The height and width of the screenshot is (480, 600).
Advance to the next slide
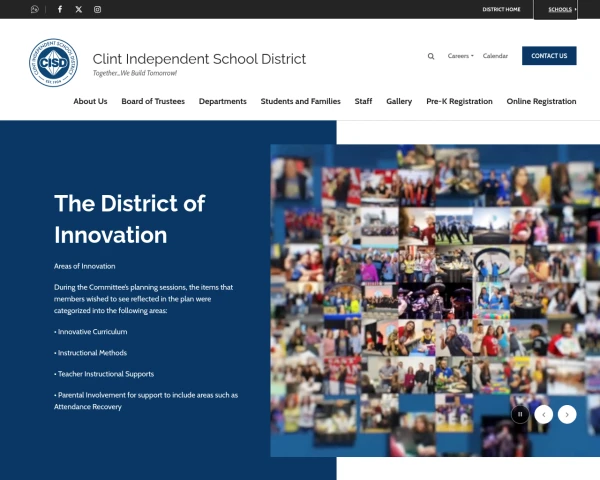[x=567, y=414]
